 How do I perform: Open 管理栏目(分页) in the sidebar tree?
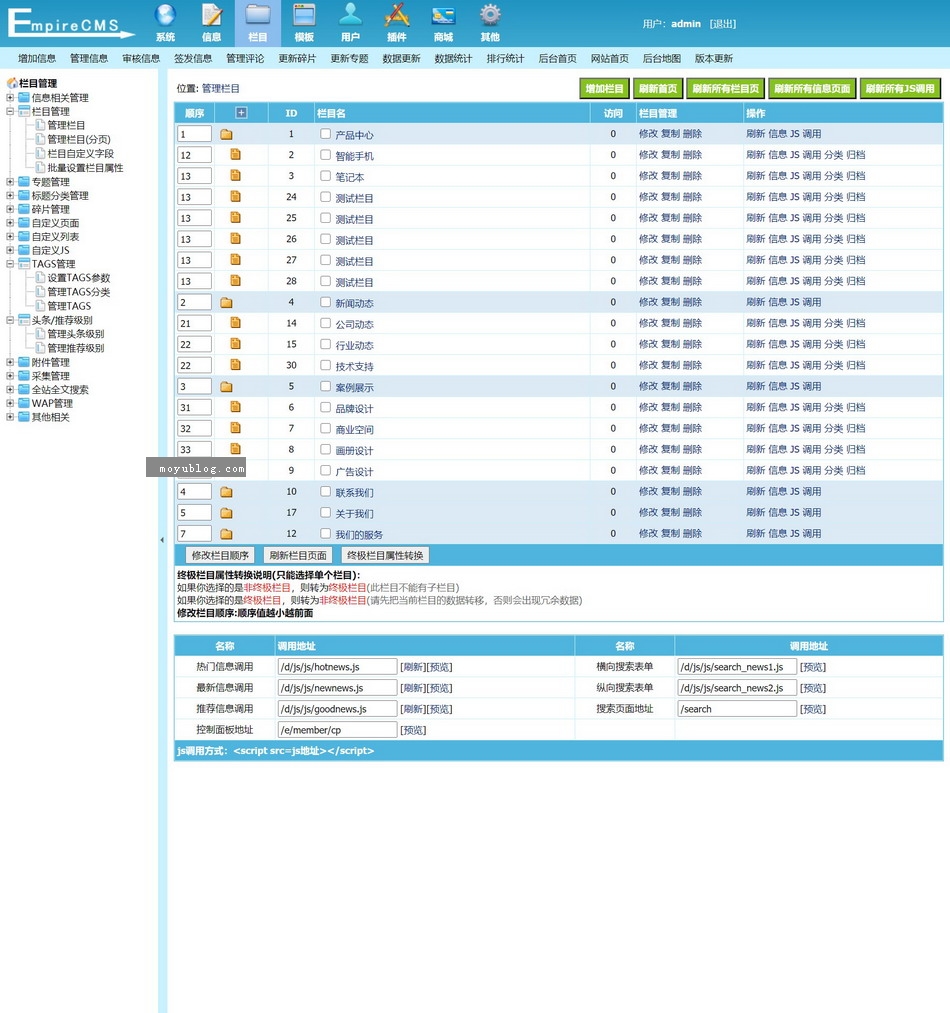point(79,139)
